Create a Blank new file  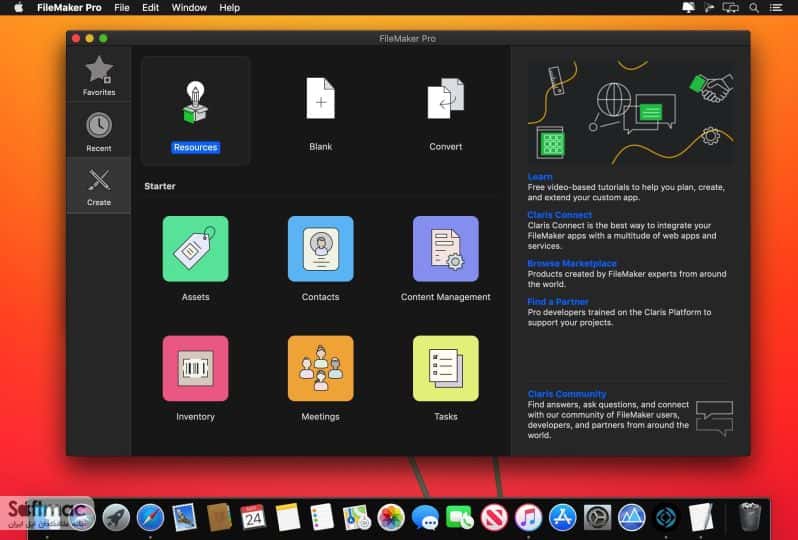(321, 99)
